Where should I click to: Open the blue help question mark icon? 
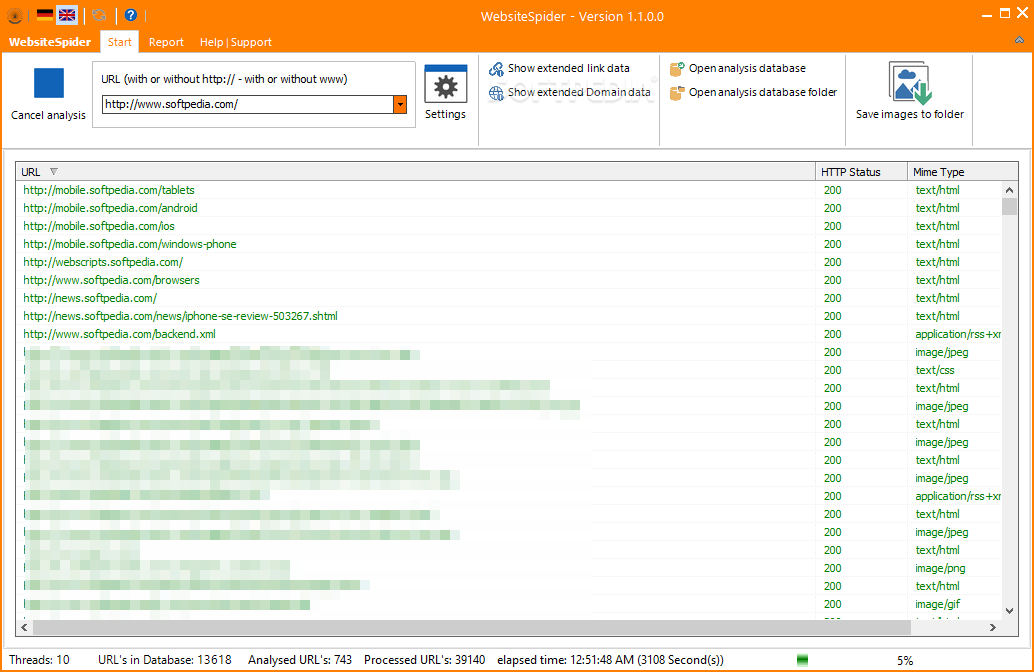(x=131, y=15)
